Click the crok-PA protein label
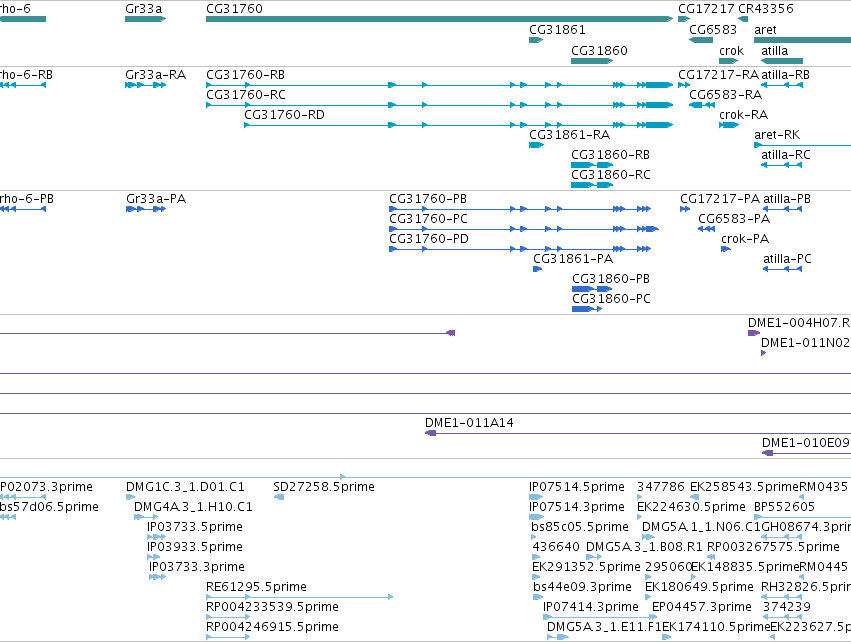The image size is (851, 642). [745, 239]
